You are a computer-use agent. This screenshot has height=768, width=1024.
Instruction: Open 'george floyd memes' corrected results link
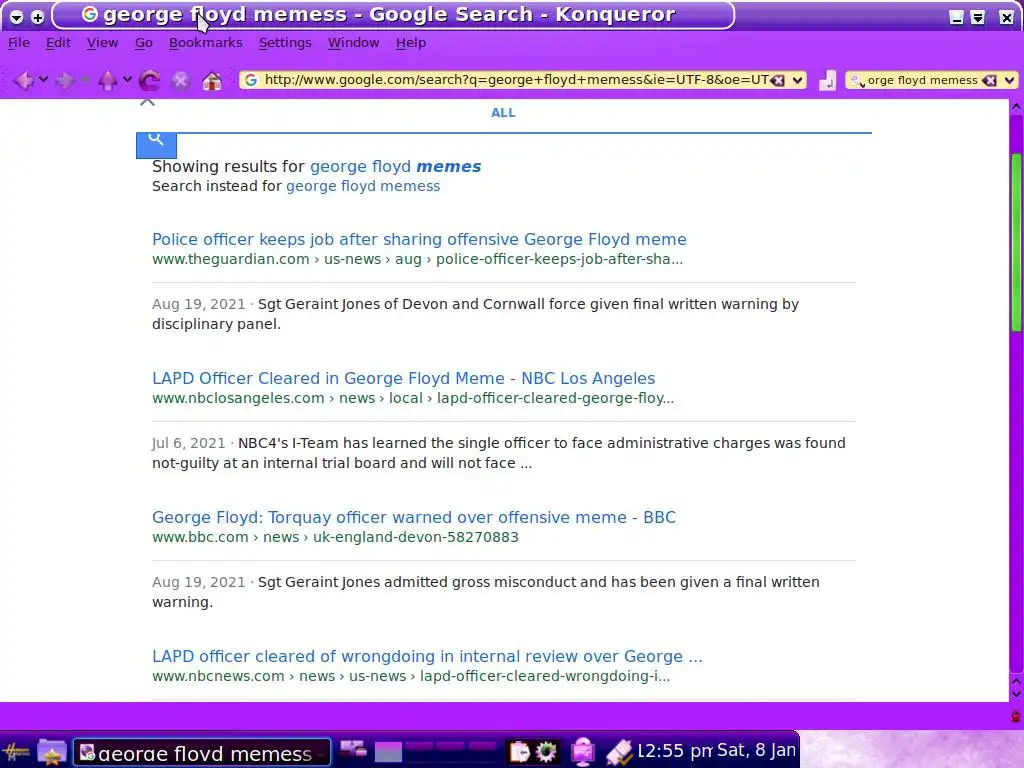pyautogui.click(x=395, y=167)
